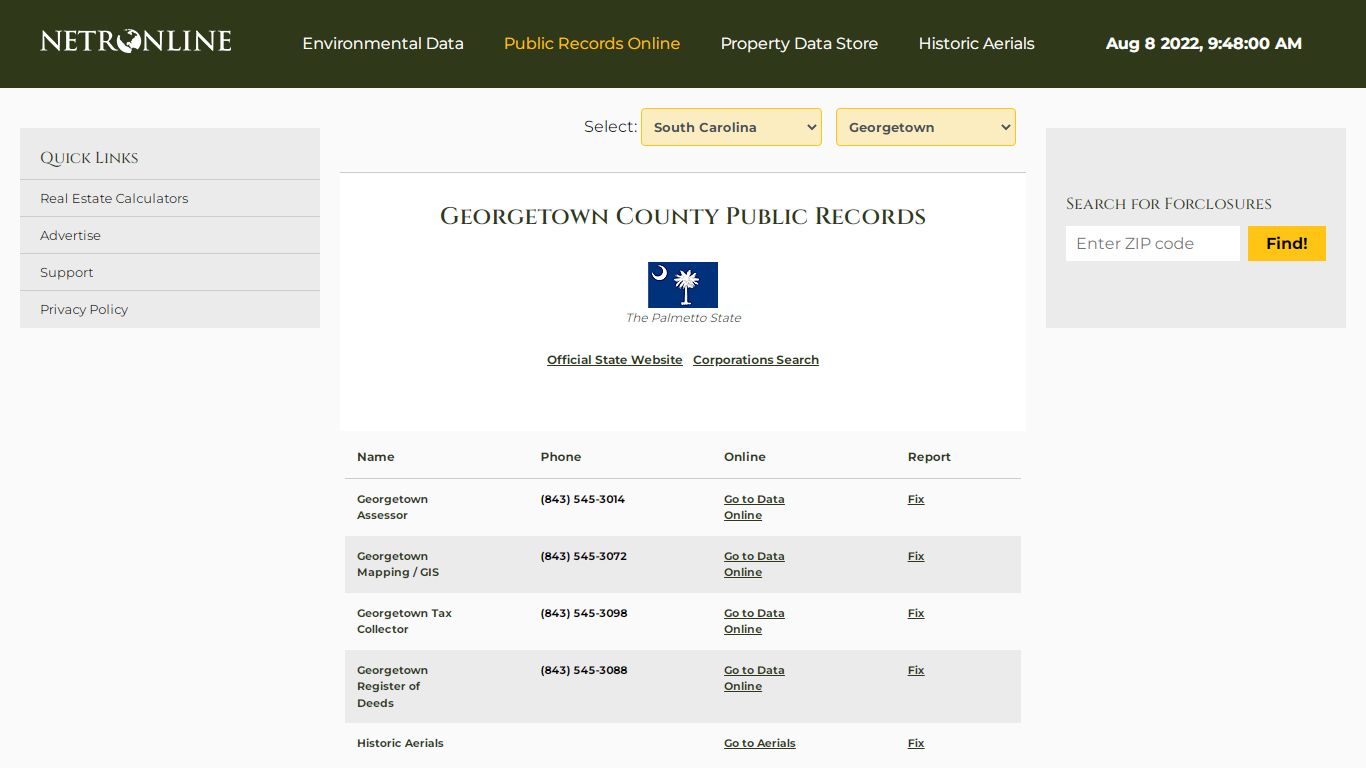Click phone number (843) 545-3098
This screenshot has height=768, width=1366.
point(584,613)
